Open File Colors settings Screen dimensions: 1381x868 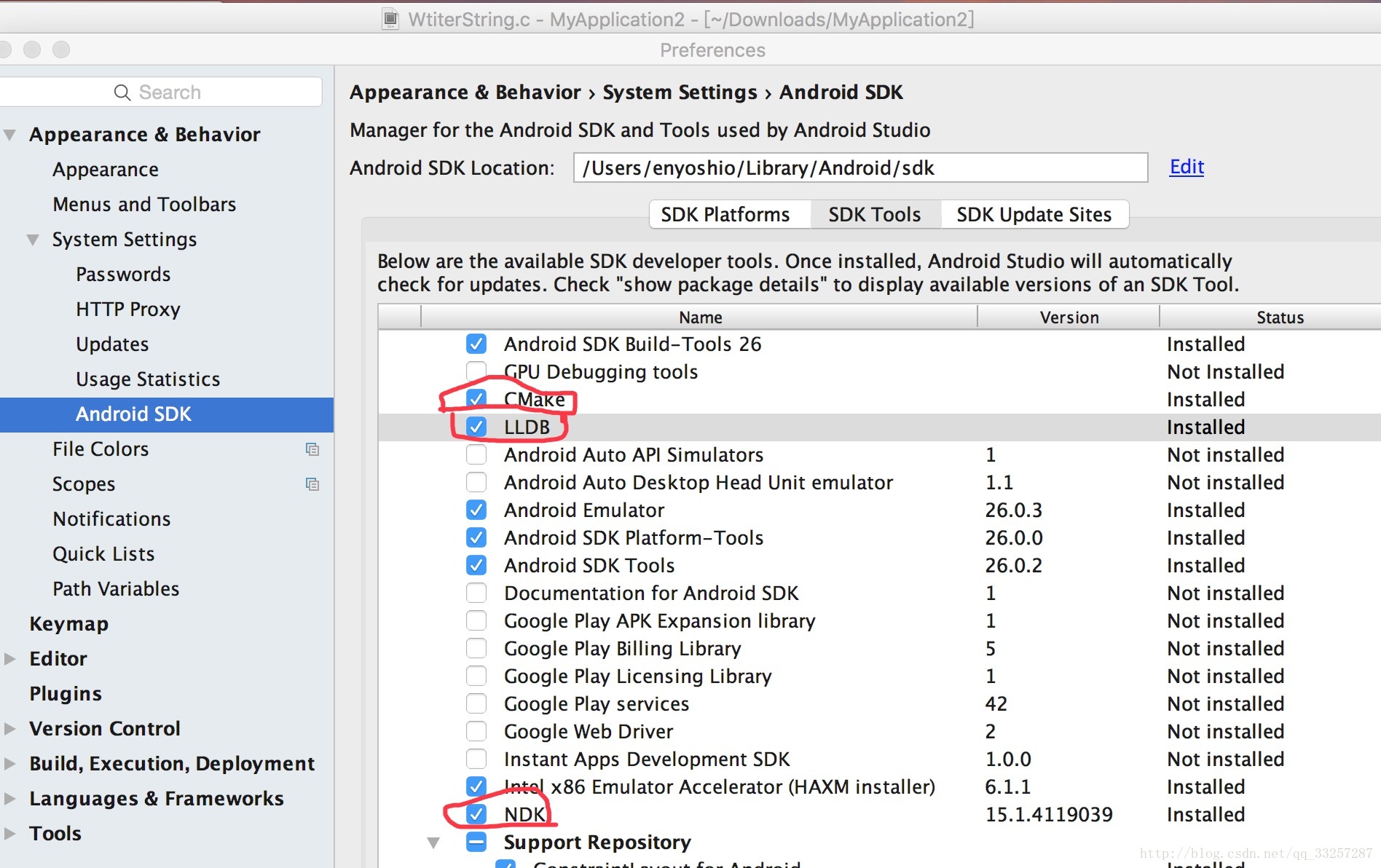101,449
